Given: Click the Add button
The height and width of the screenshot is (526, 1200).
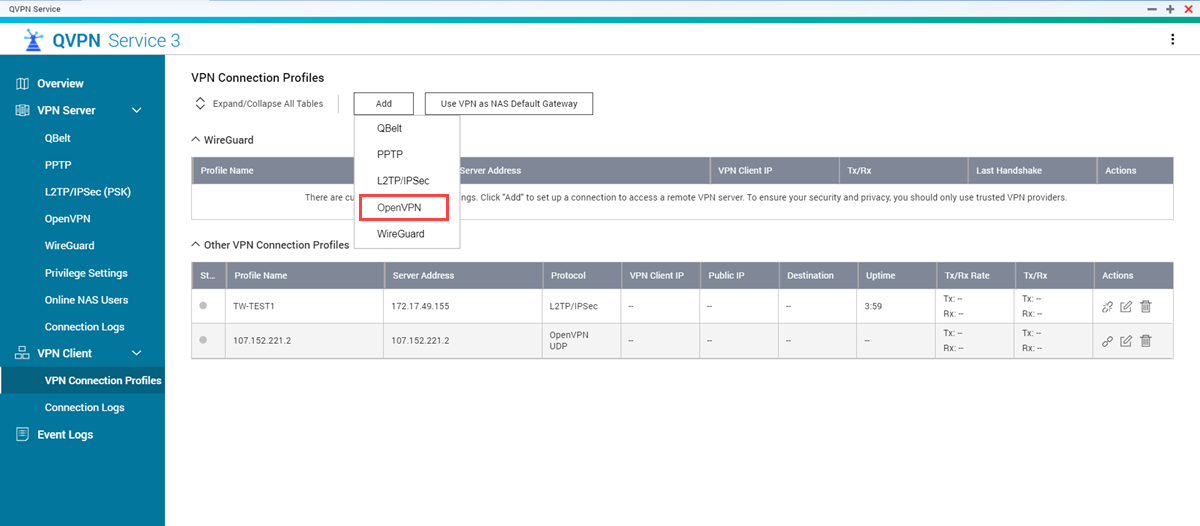Looking at the screenshot, I should [384, 103].
